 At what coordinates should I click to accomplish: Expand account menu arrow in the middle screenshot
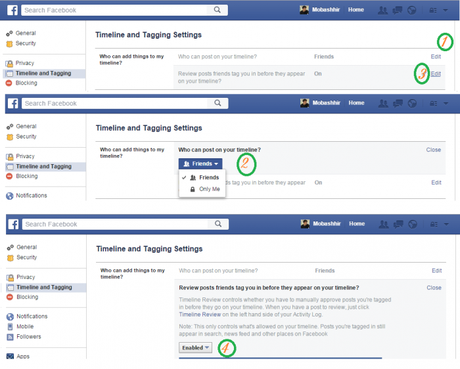(446, 103)
